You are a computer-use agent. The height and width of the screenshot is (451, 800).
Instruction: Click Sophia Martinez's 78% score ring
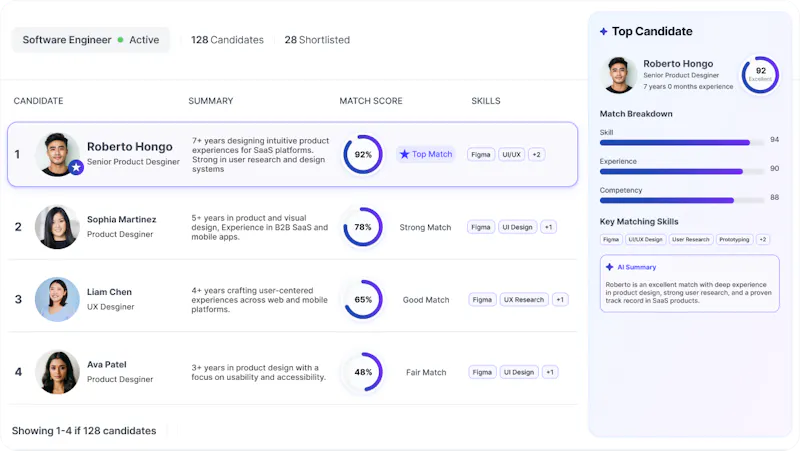click(363, 227)
